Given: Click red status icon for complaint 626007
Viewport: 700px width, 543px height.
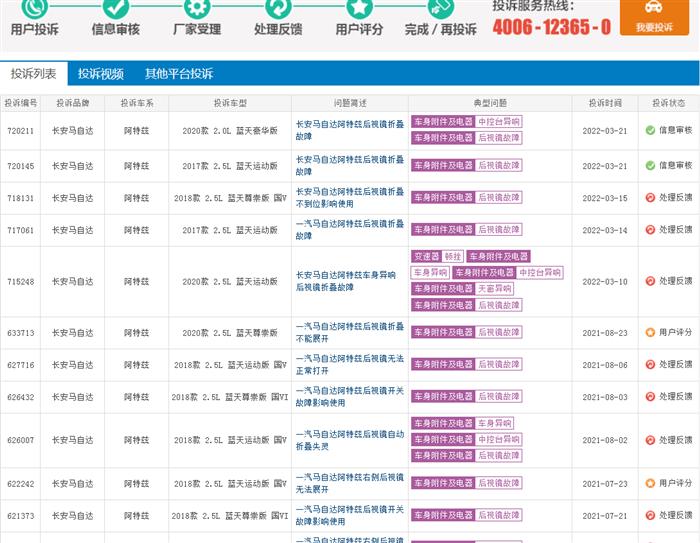Looking at the screenshot, I should (x=650, y=440).
